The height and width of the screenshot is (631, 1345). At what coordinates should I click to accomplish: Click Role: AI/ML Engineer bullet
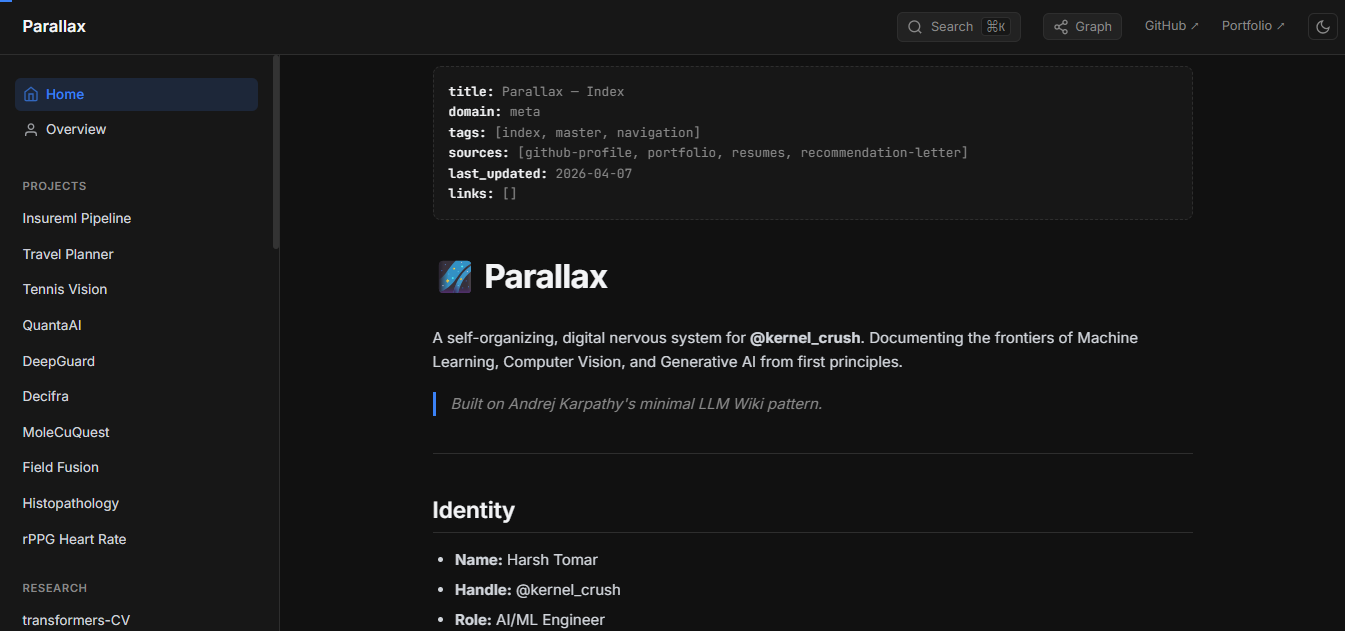[530, 620]
